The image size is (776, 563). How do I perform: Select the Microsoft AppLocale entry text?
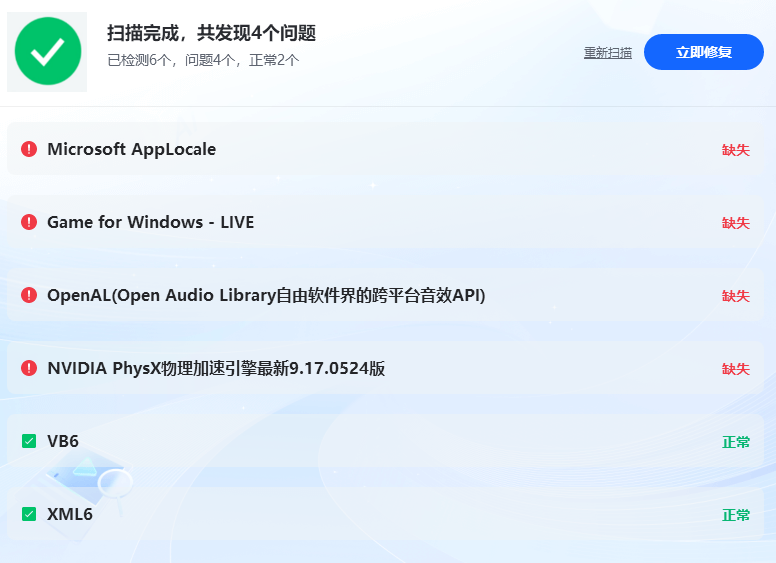pyautogui.click(x=132, y=149)
